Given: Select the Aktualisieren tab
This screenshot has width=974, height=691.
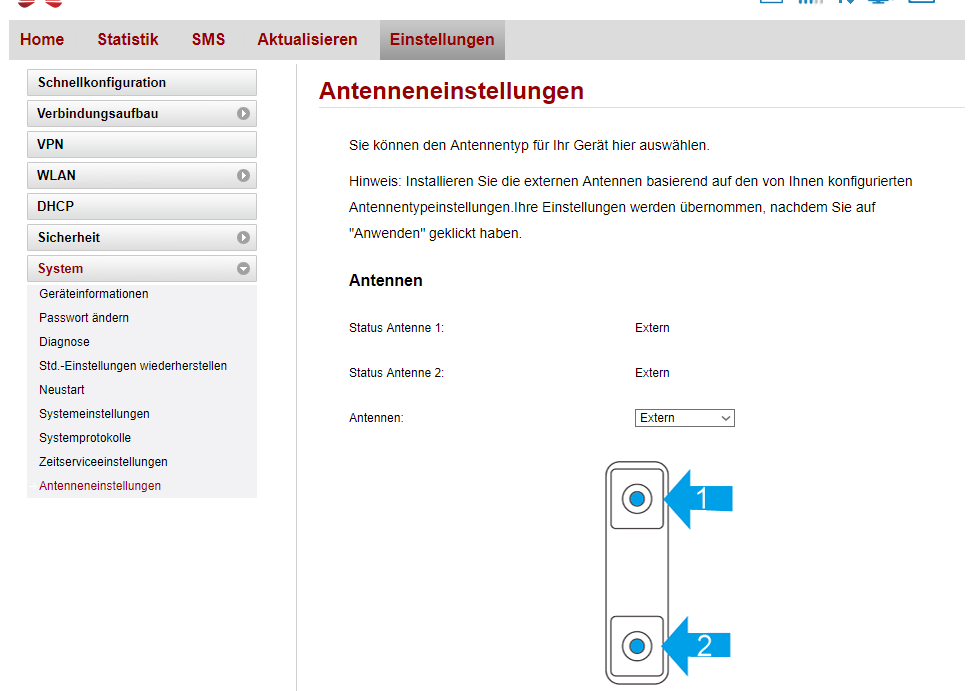Looking at the screenshot, I should pos(307,40).
